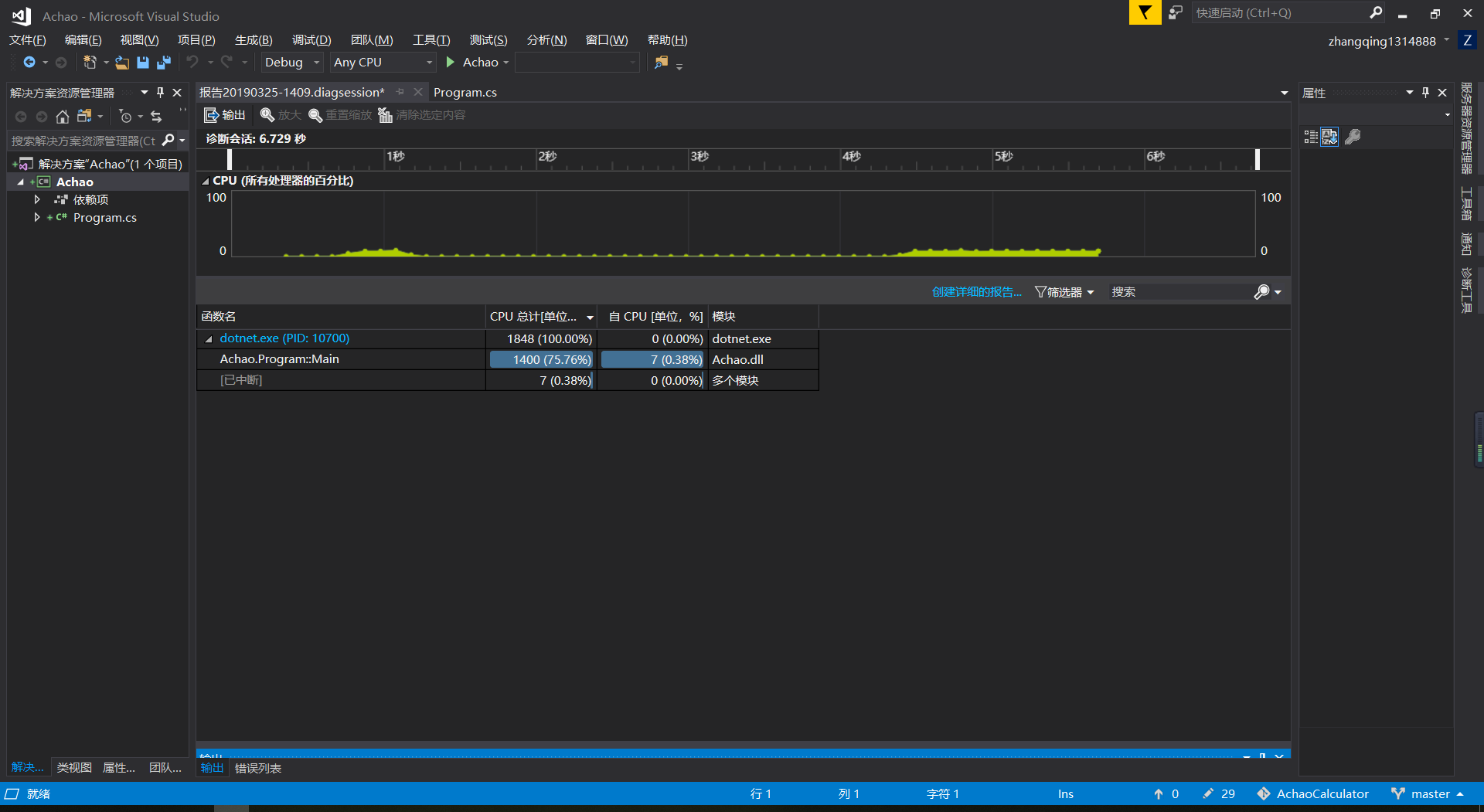This screenshot has width=1484, height=812.
Task: Collapse the dotnet.exe (PID: 10700) row
Action: click(x=208, y=339)
